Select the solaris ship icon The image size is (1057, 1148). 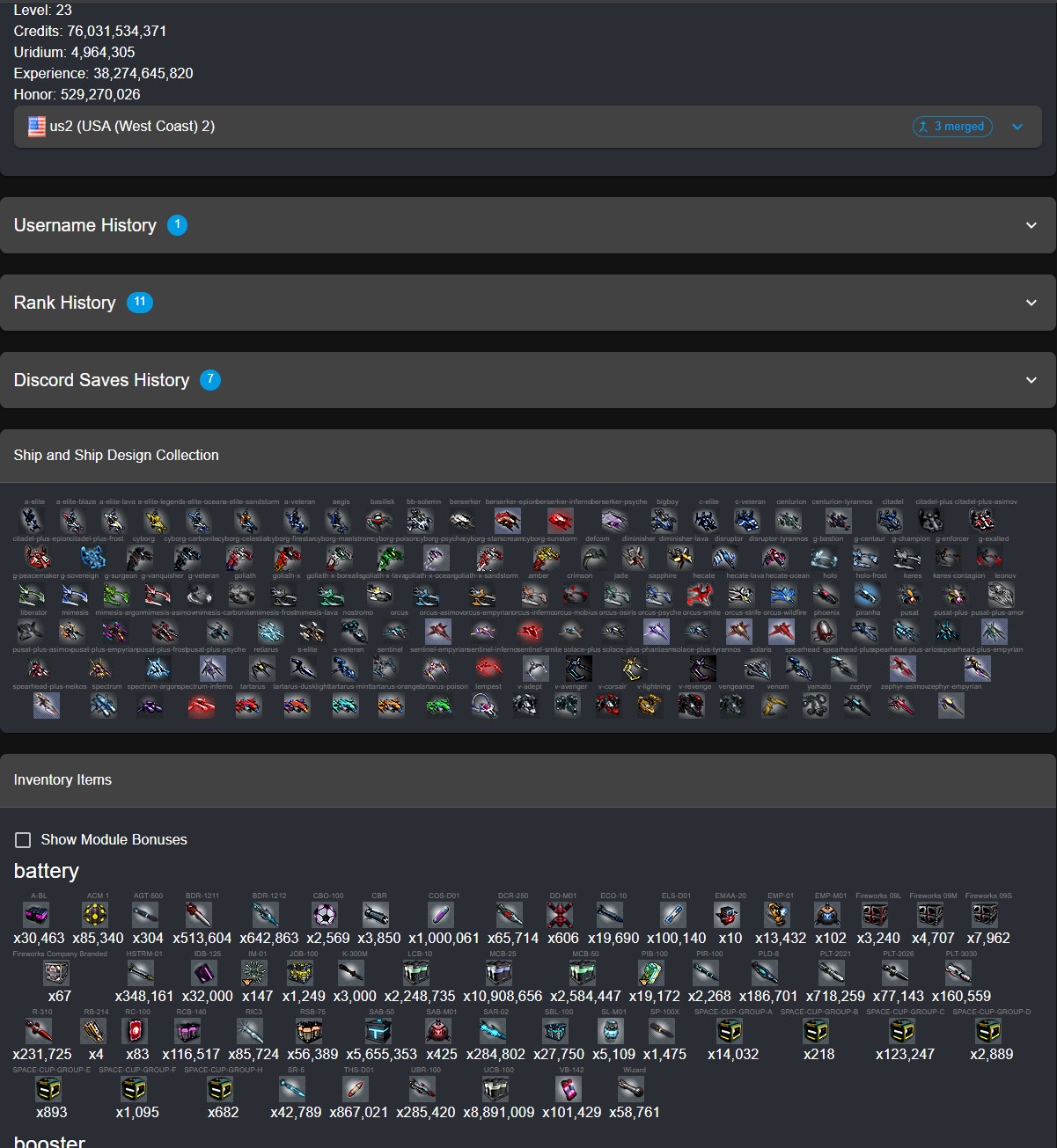pyautogui.click(x=757, y=668)
